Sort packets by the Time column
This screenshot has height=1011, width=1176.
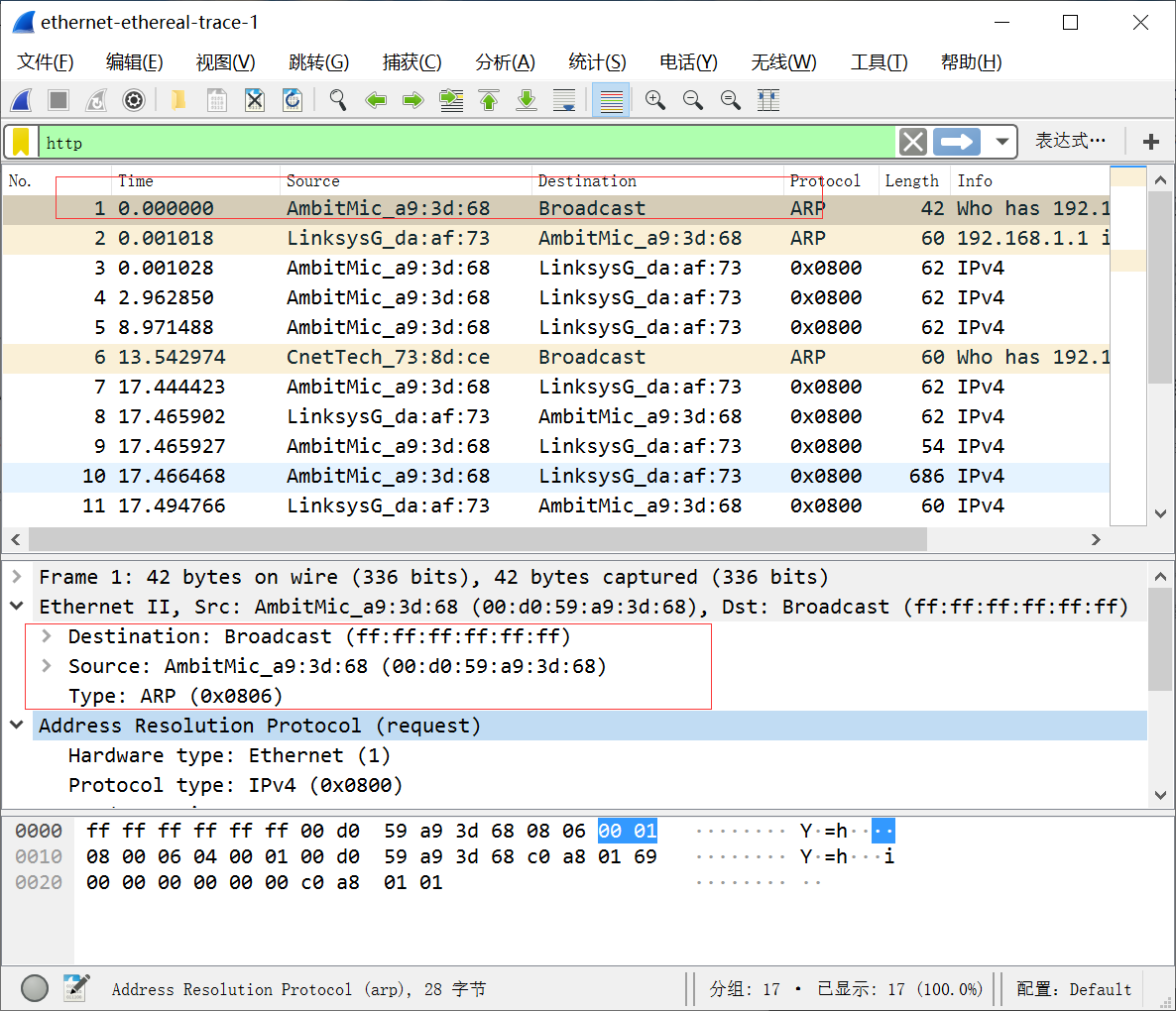pyautogui.click(x=195, y=180)
